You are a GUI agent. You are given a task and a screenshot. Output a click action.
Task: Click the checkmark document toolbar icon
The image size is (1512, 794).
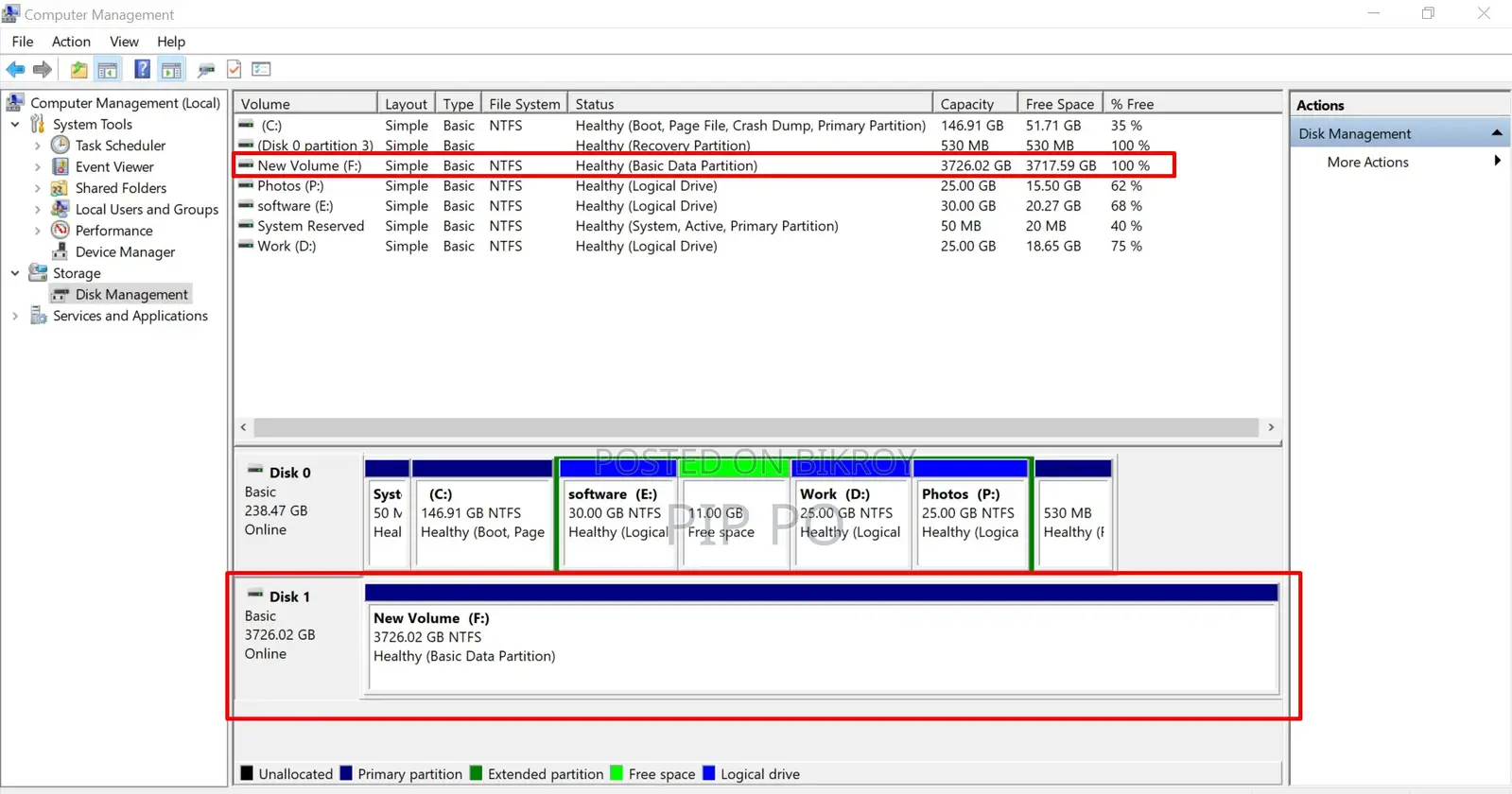point(234,69)
